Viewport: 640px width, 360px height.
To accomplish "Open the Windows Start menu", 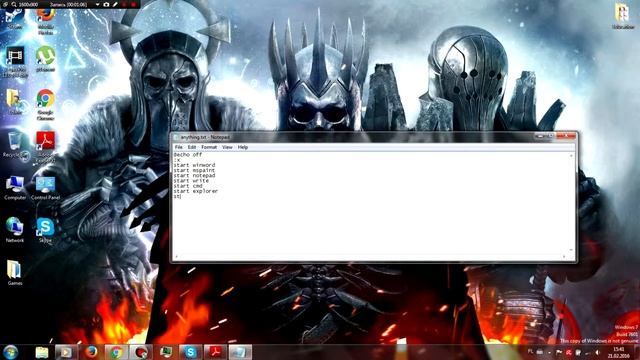I will (11, 352).
